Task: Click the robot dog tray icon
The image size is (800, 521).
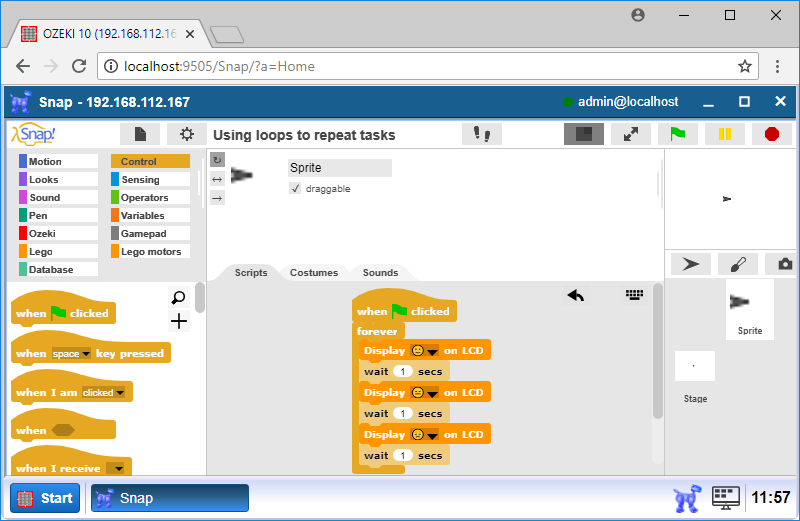Action: pyautogui.click(x=686, y=498)
